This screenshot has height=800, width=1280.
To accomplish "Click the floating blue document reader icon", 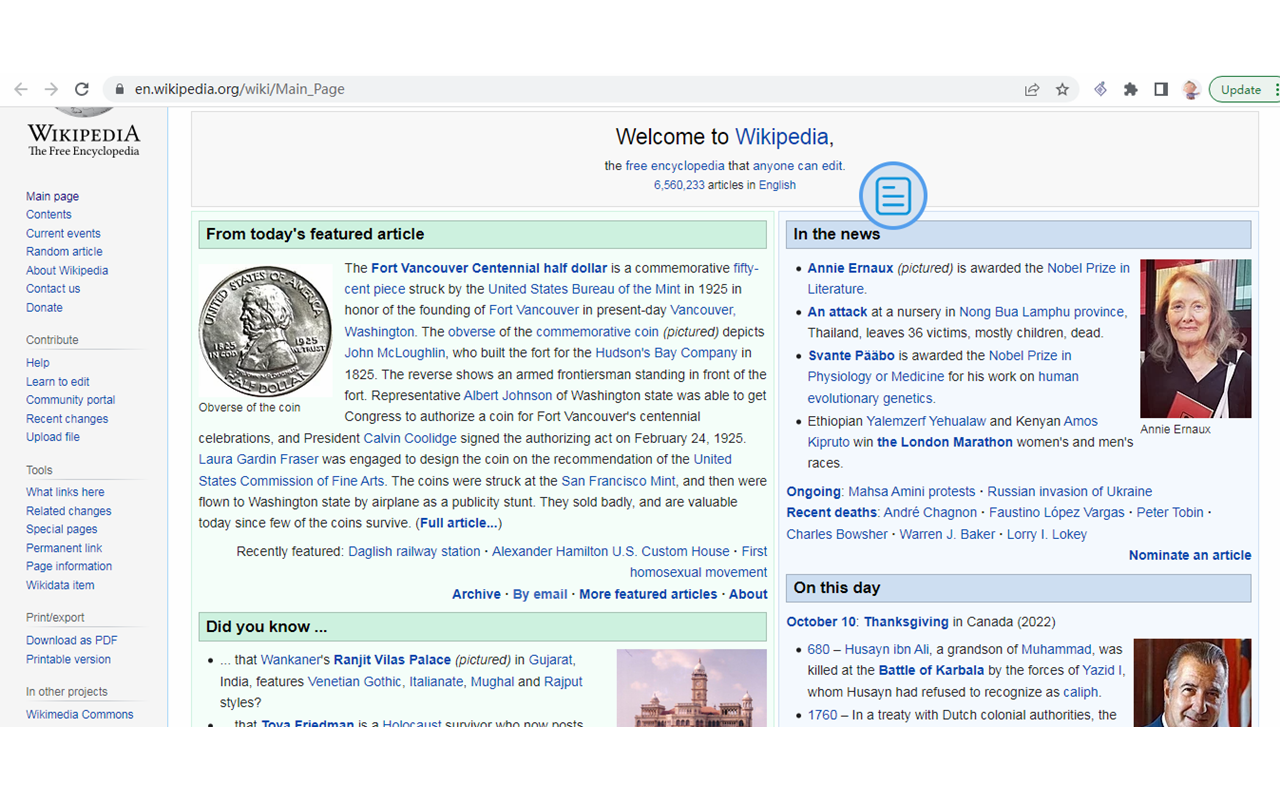I will tap(893, 195).
